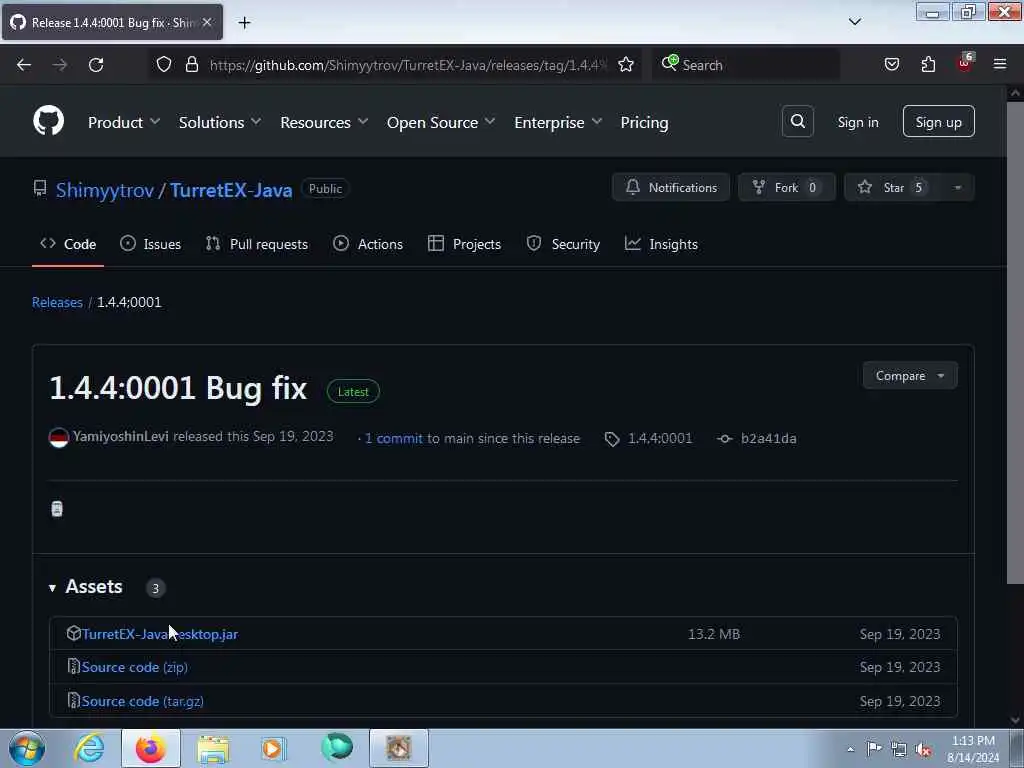Viewport: 1024px width, 768px height.
Task: Open Firefox hamburger application menu
Action: 999,64
